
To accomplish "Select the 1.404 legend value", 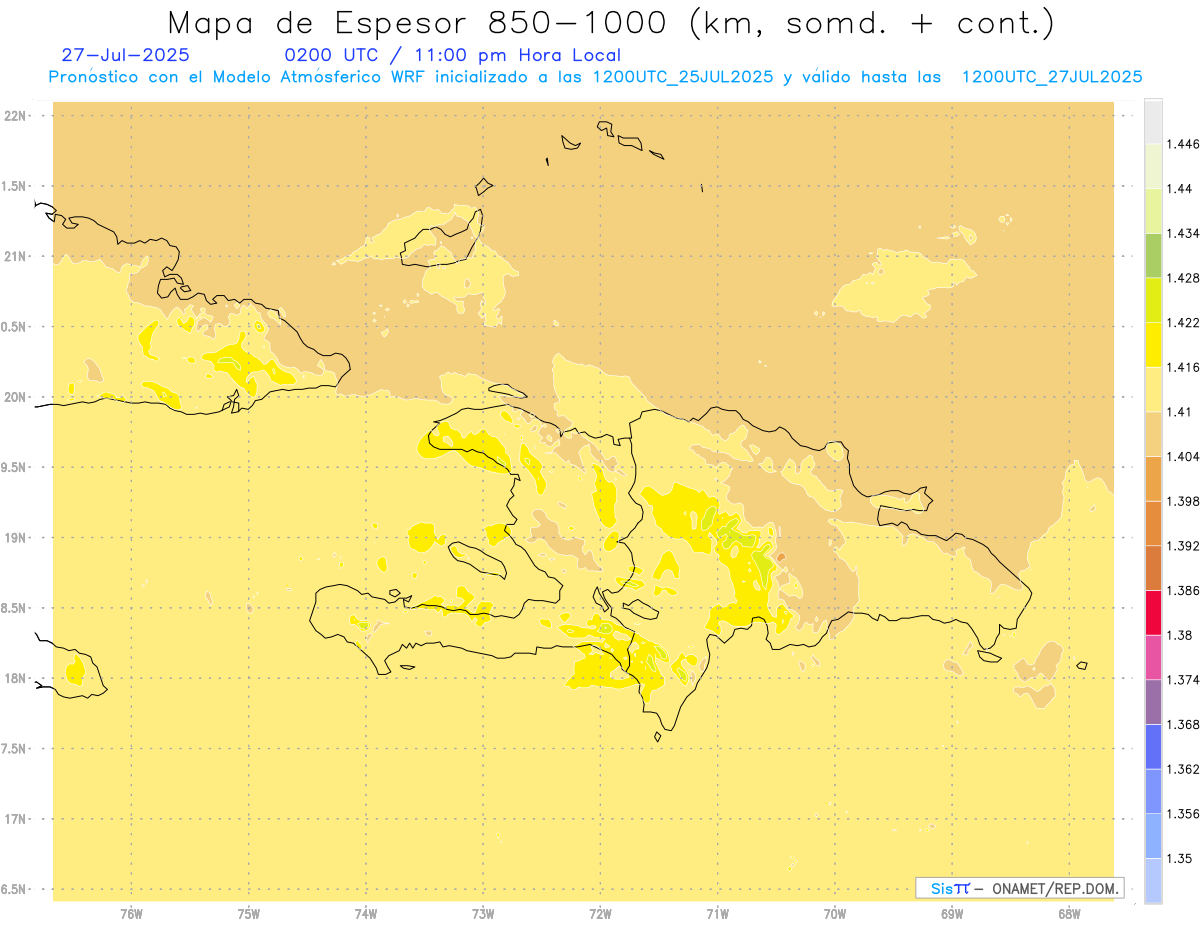I will 1183,457.
